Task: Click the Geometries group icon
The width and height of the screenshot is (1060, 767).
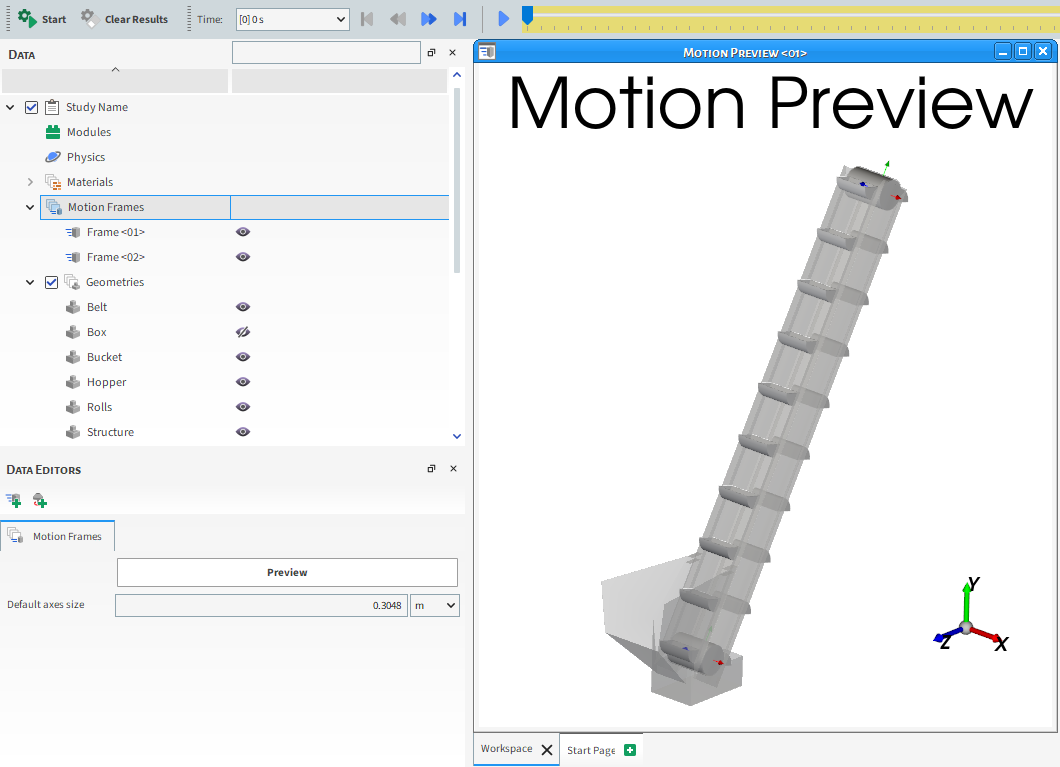Action: click(x=72, y=282)
